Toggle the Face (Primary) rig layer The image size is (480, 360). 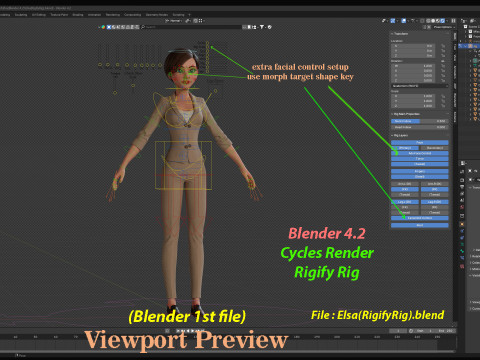tap(405, 148)
